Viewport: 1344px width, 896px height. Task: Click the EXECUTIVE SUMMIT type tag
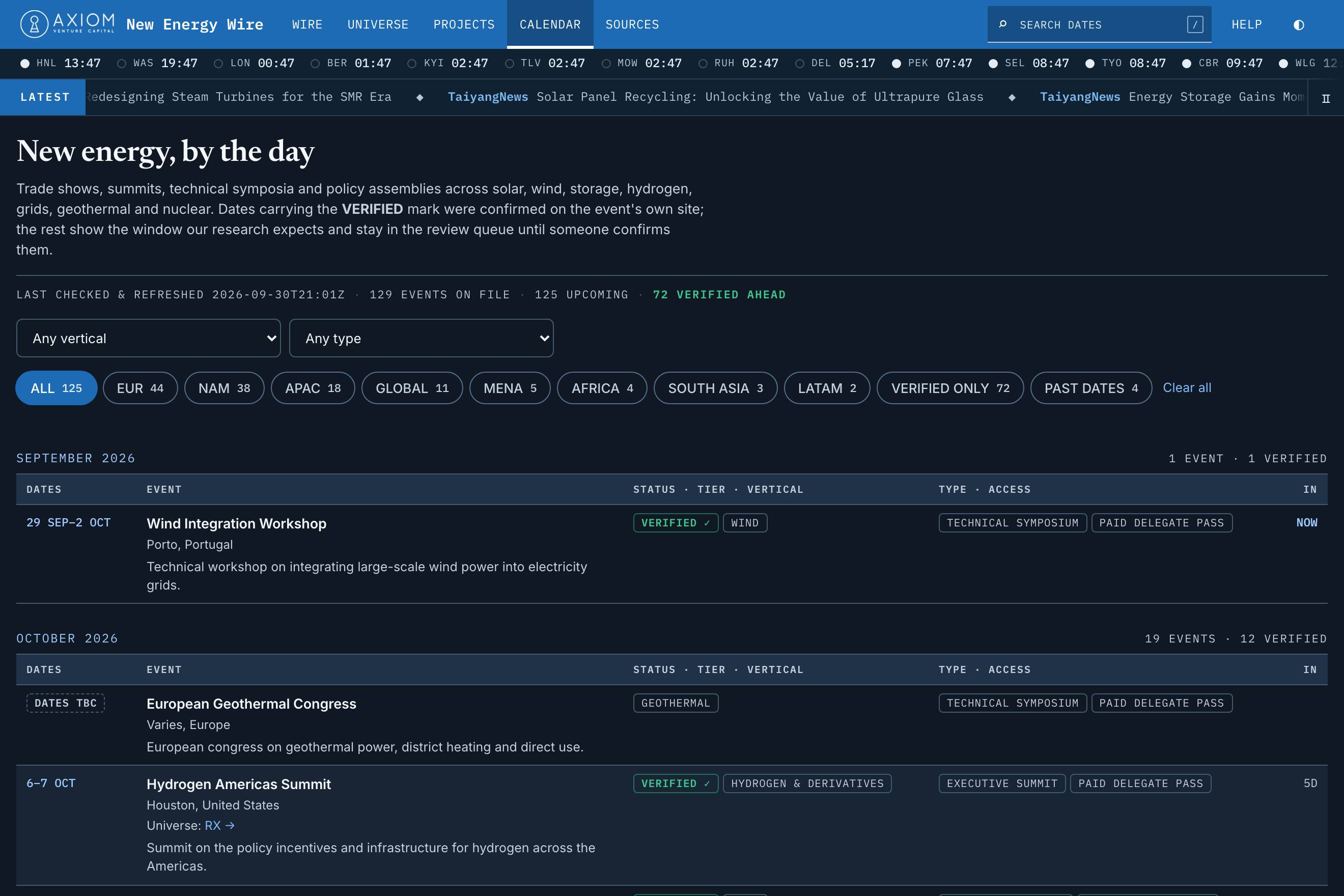click(1002, 783)
